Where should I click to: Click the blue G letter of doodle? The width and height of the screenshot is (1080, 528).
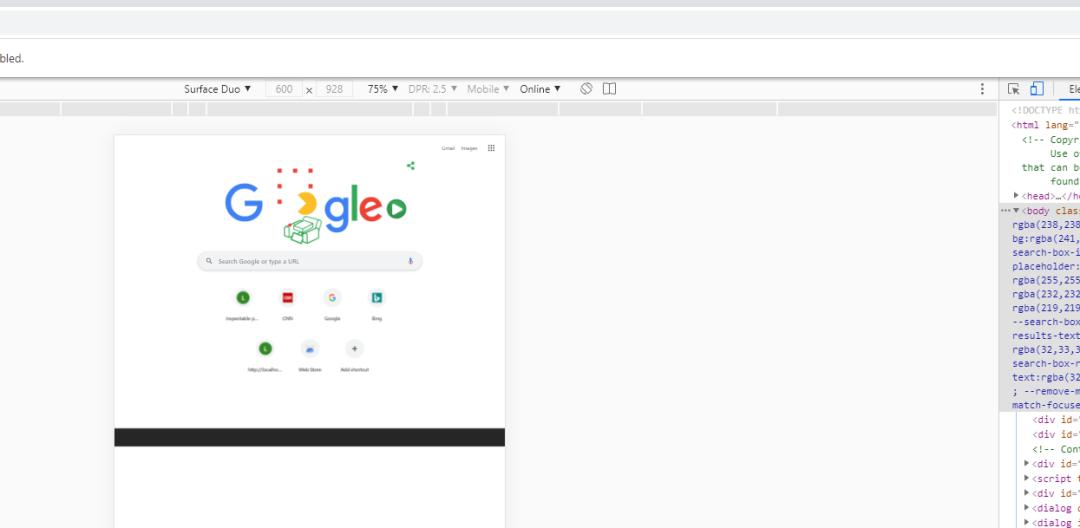[x=244, y=202]
